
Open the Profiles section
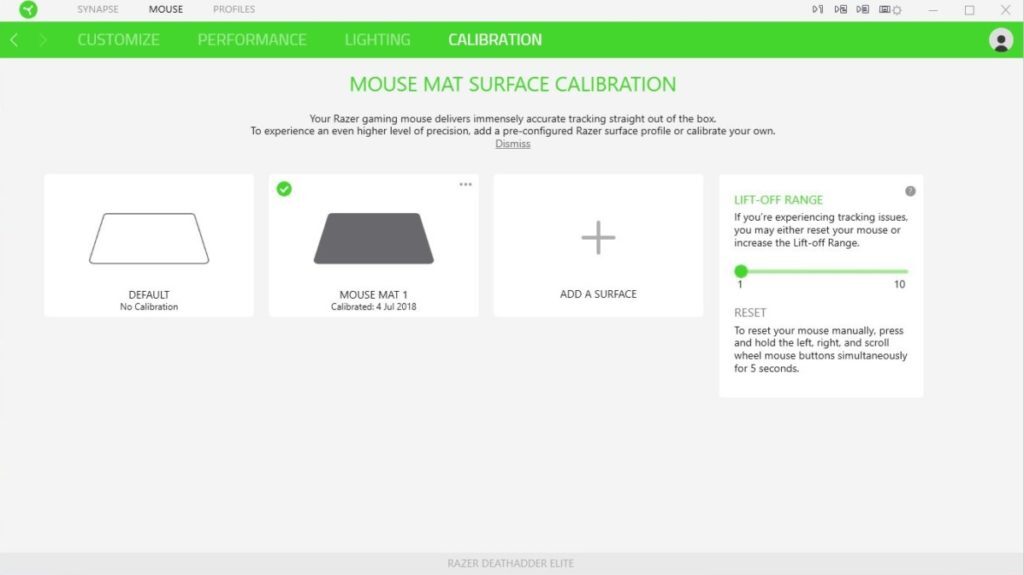(x=234, y=9)
